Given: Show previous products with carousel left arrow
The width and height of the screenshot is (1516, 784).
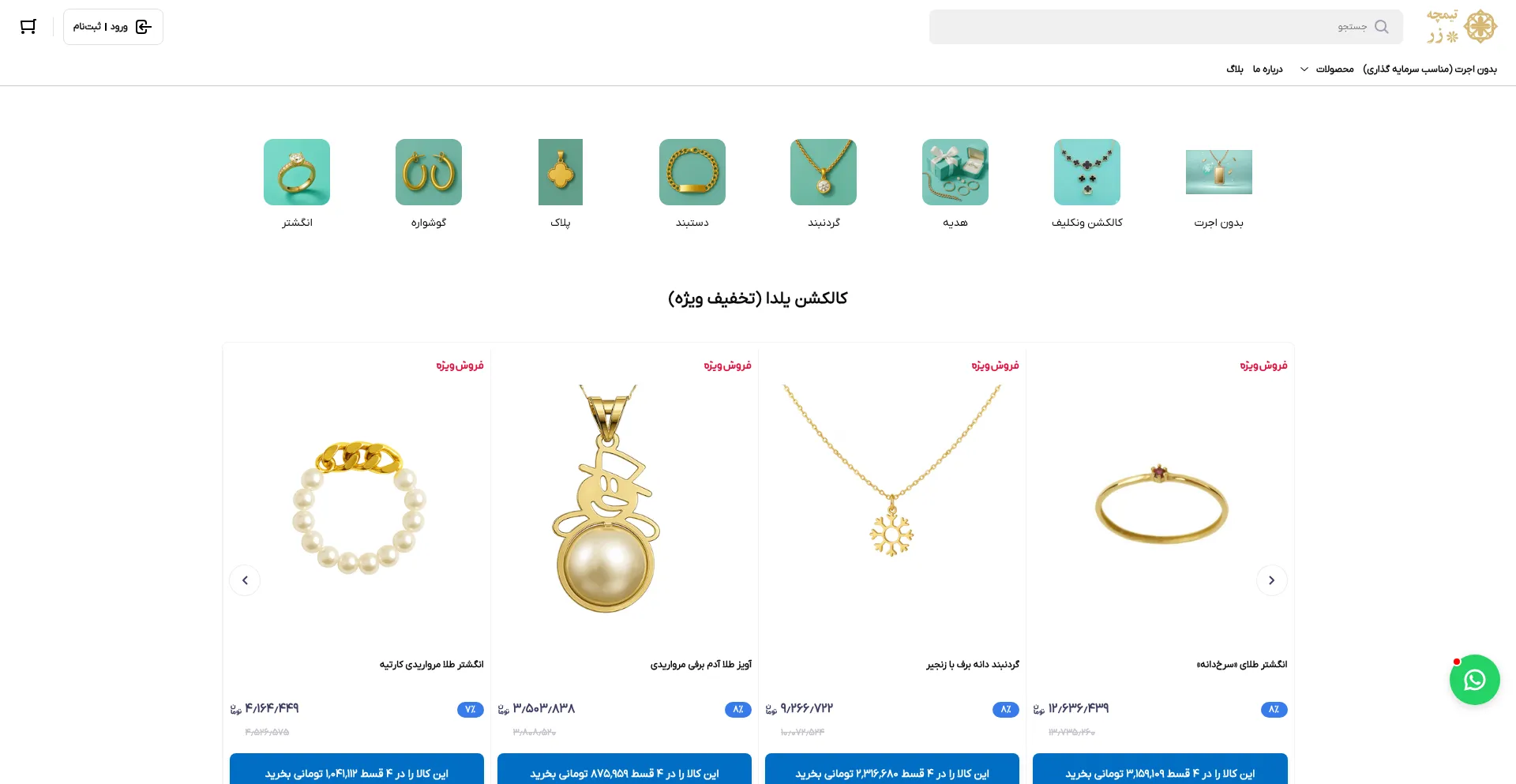Looking at the screenshot, I should 245,580.
